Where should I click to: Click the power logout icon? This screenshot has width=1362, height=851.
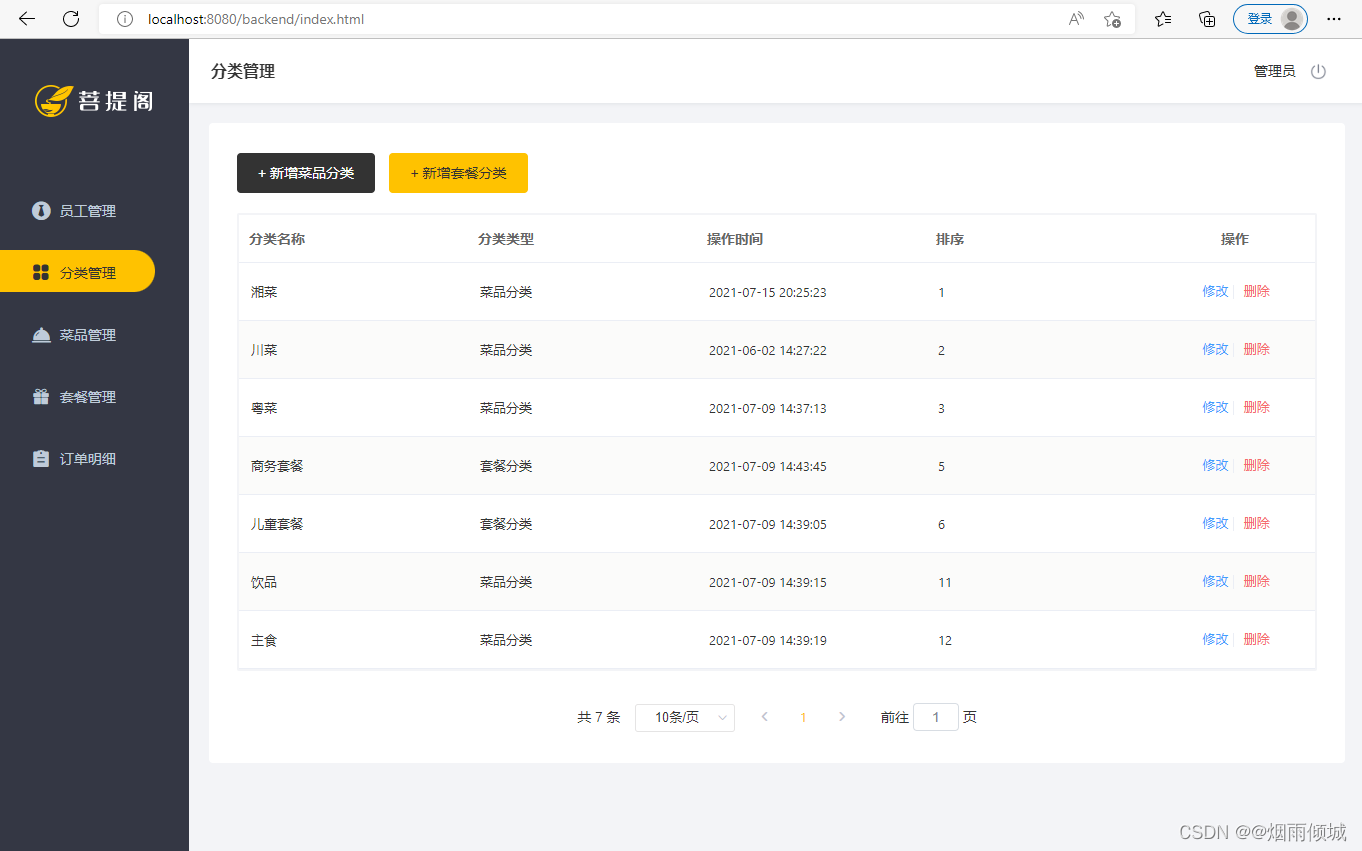1318,72
